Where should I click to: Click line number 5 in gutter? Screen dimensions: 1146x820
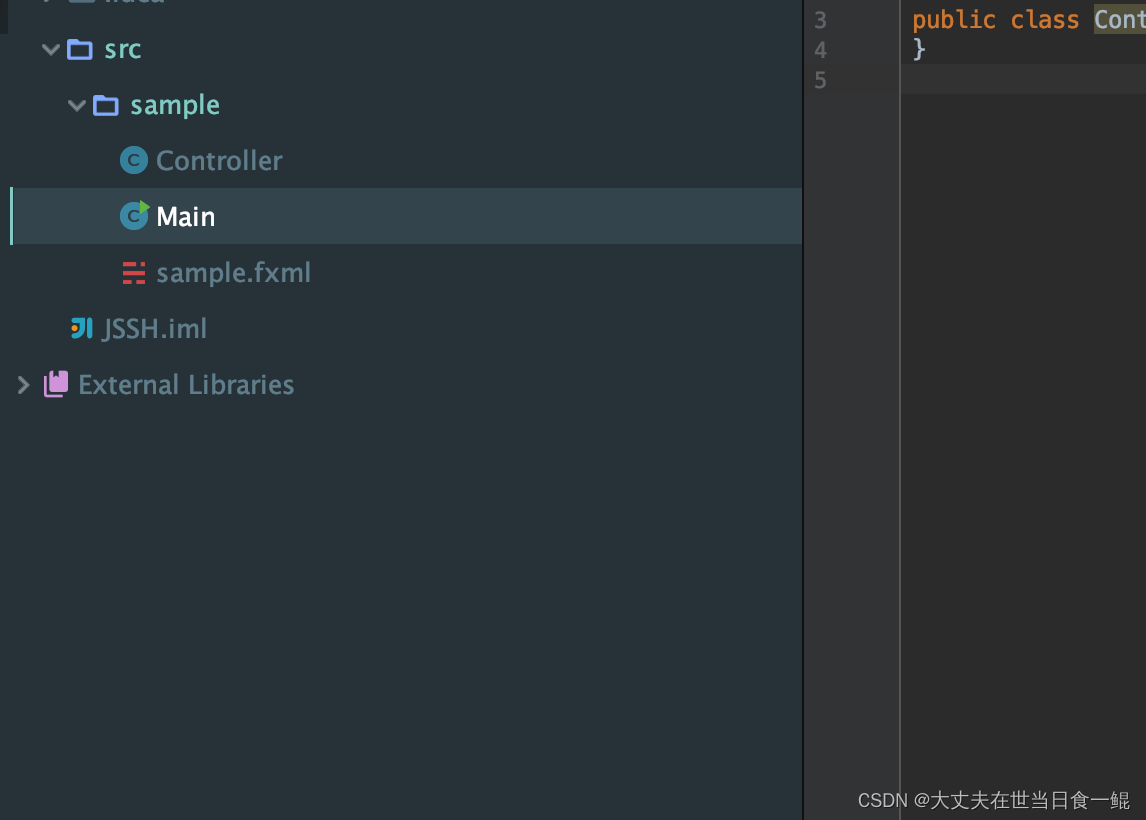pyautogui.click(x=820, y=80)
